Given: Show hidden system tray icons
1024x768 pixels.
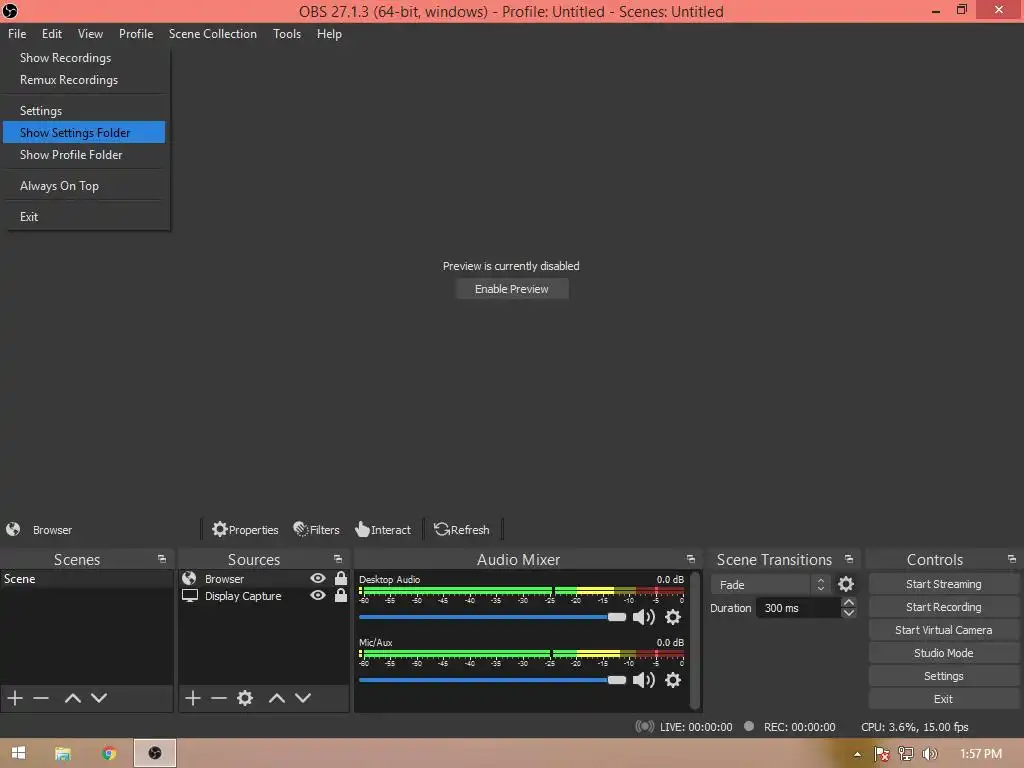Looking at the screenshot, I should pyautogui.click(x=857, y=754).
